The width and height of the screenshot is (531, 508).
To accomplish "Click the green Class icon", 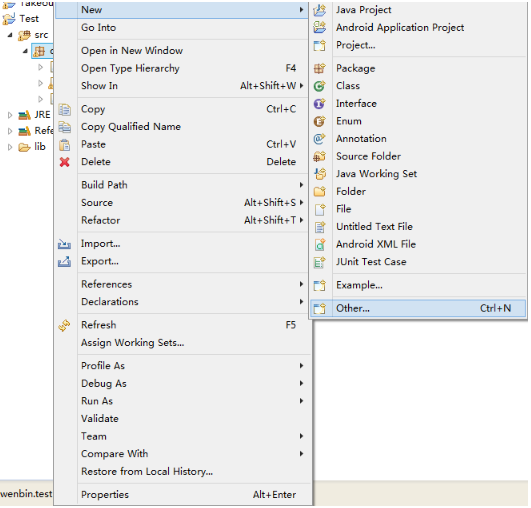I will [320, 86].
